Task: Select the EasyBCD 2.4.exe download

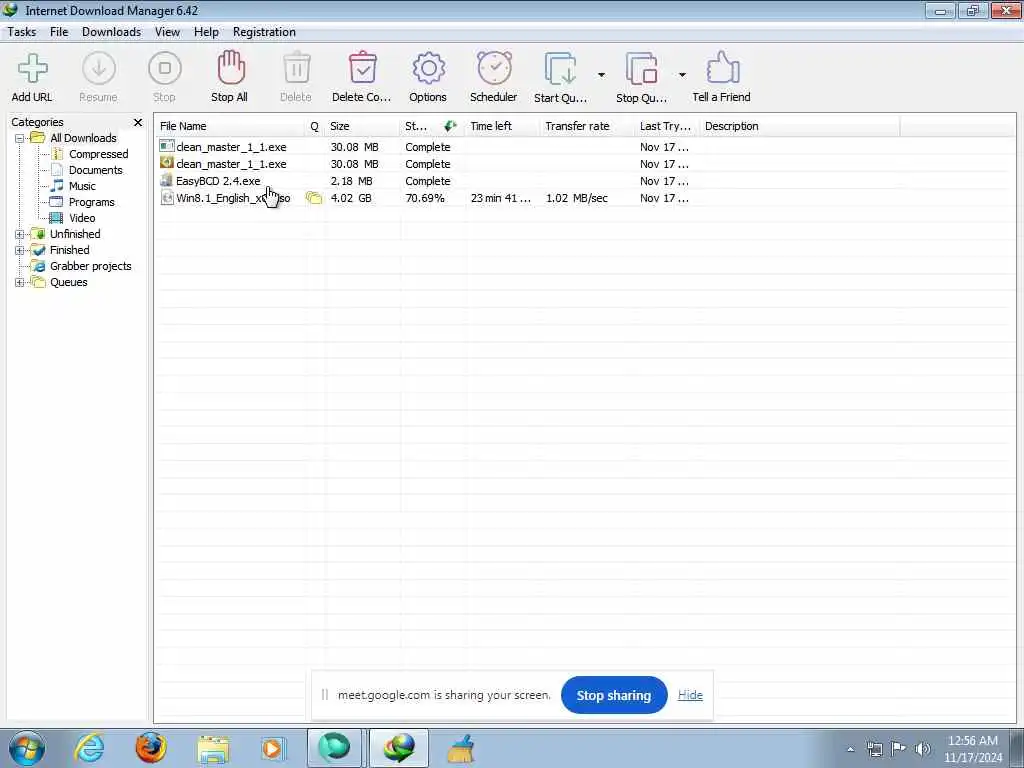Action: [x=217, y=181]
